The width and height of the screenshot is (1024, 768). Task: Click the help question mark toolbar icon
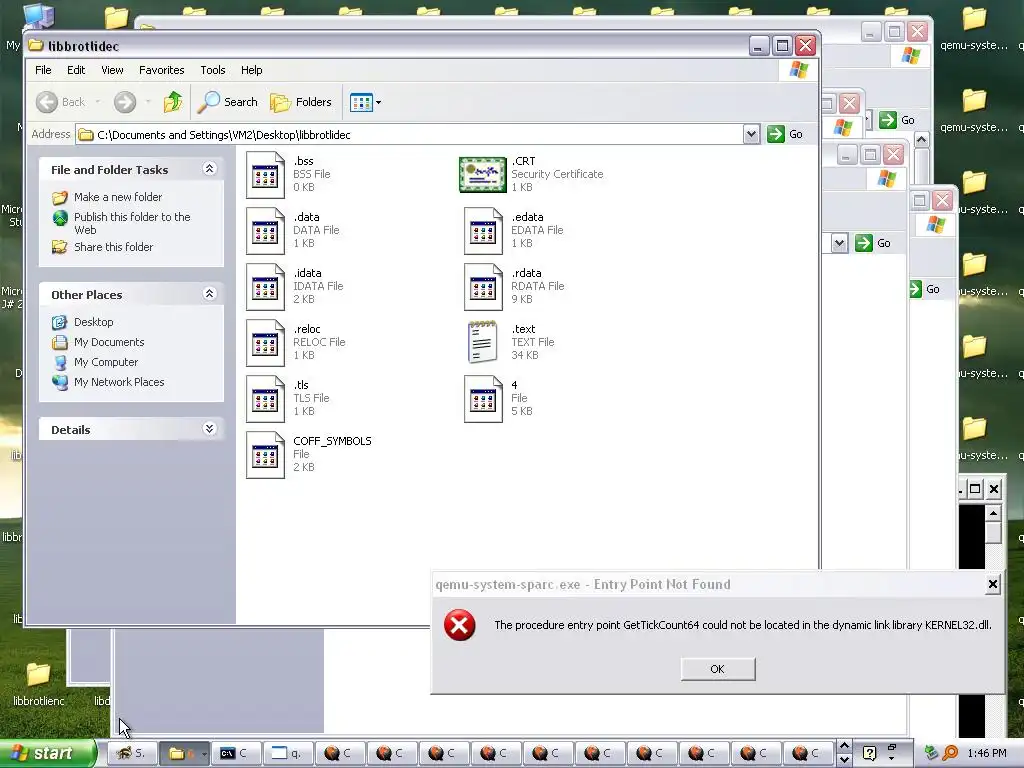click(869, 753)
